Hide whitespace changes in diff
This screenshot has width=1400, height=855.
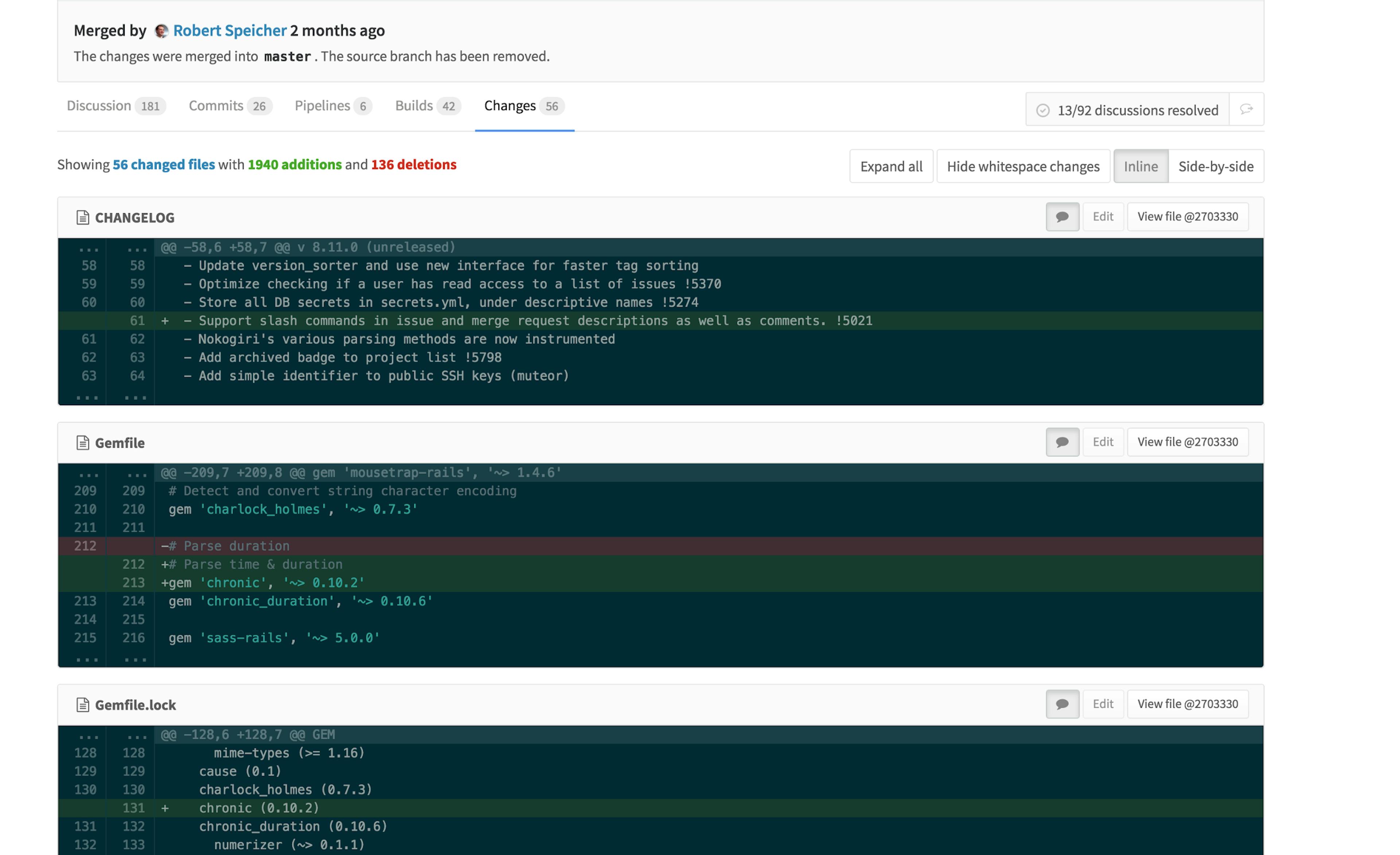pos(1022,166)
